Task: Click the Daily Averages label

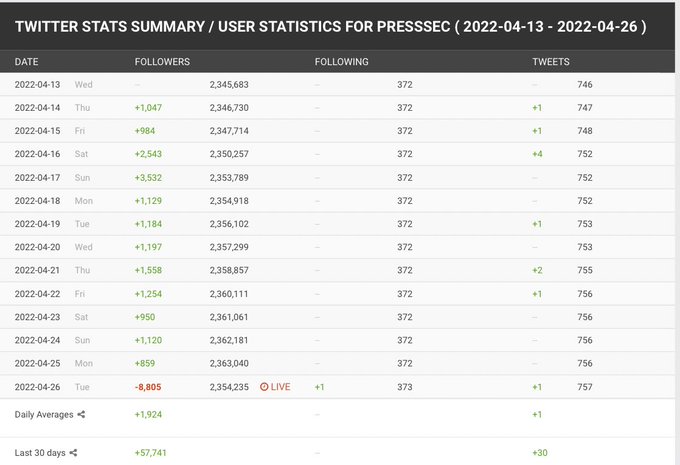Action: [x=43, y=414]
